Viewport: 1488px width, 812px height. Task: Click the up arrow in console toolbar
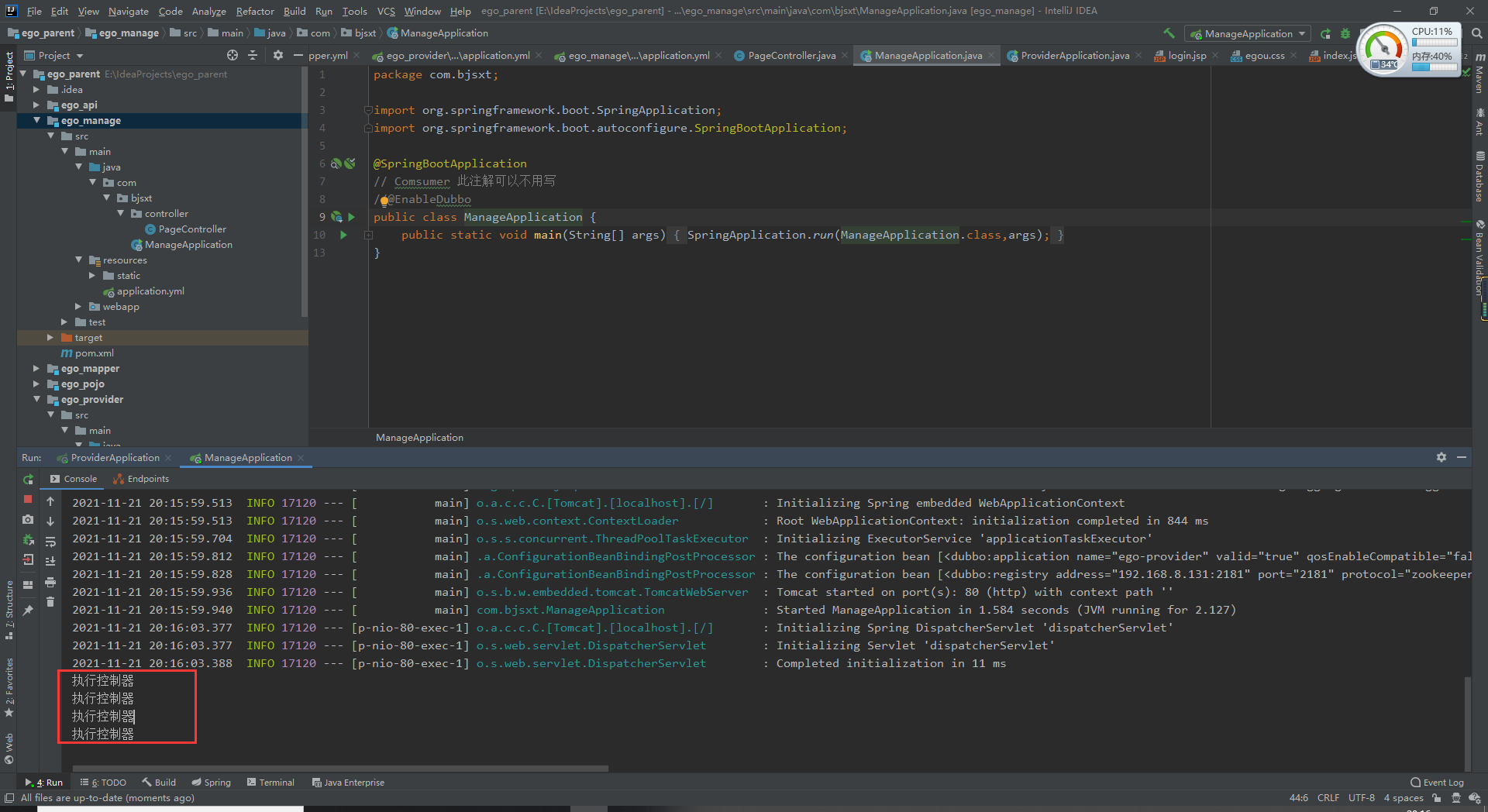point(50,501)
